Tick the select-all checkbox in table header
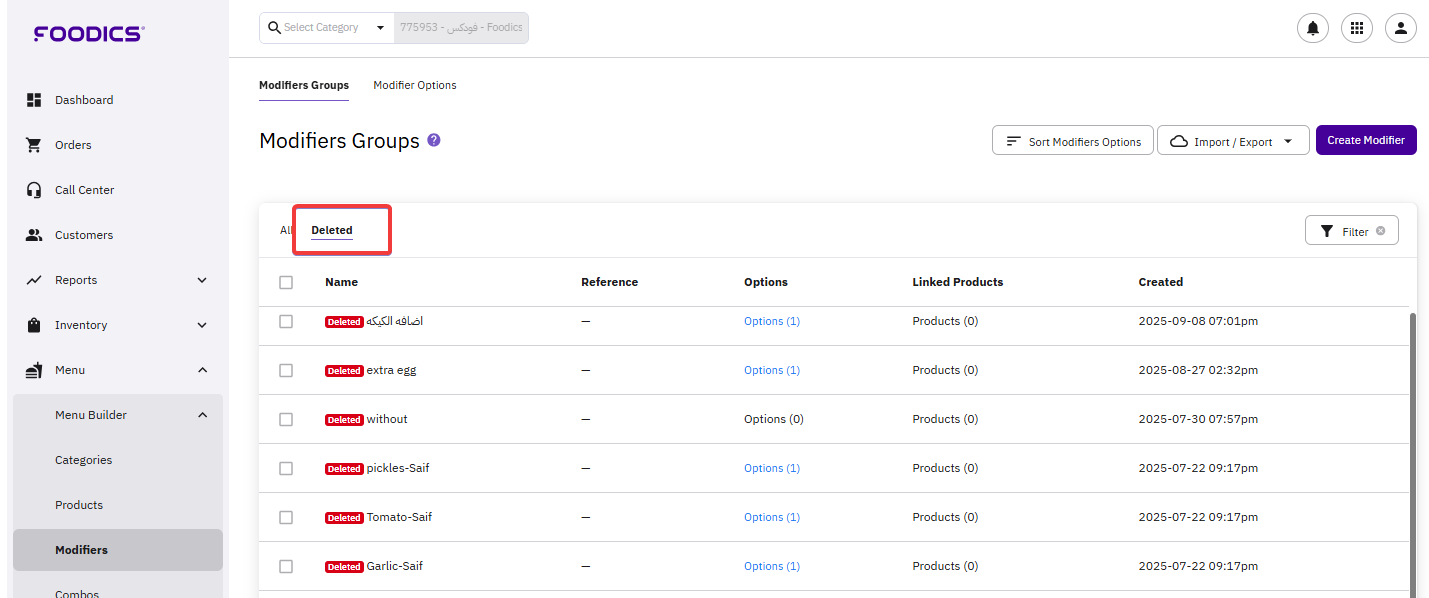 point(286,283)
